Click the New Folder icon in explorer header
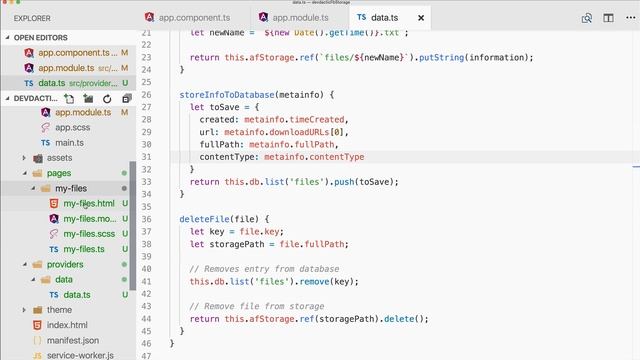Screen dimensions: 640x360 (88, 98)
